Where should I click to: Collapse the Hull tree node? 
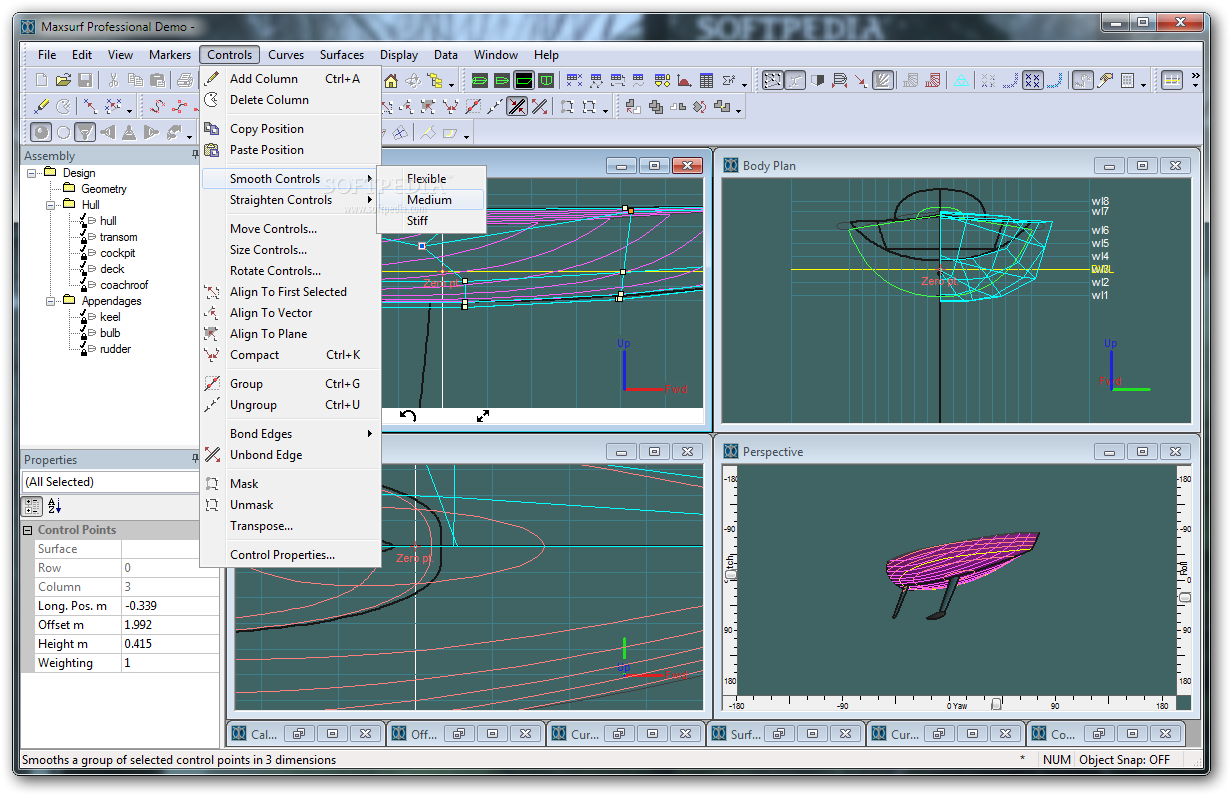pyautogui.click(x=50, y=205)
